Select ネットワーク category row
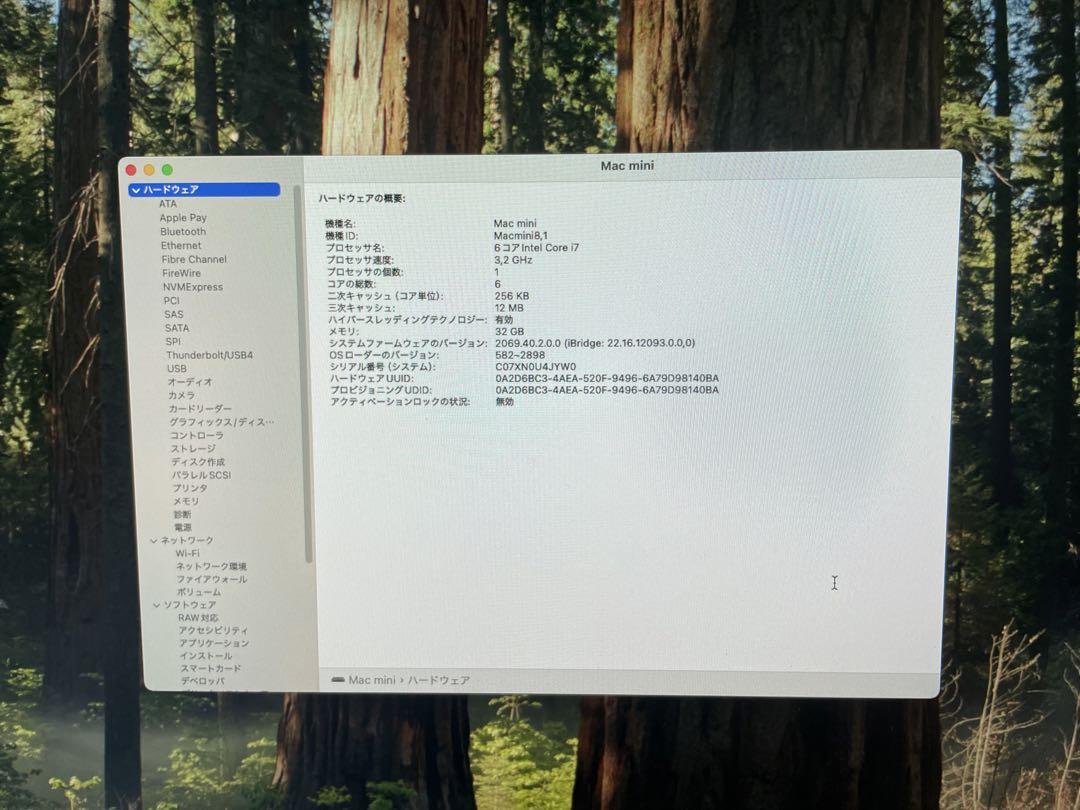Viewport: 1080px width, 810px height. click(x=187, y=541)
